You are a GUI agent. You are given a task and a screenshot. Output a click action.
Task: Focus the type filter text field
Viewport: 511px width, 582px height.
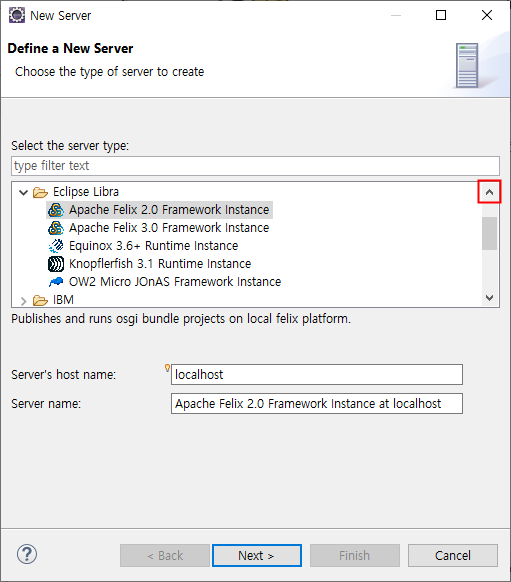[x=255, y=166]
